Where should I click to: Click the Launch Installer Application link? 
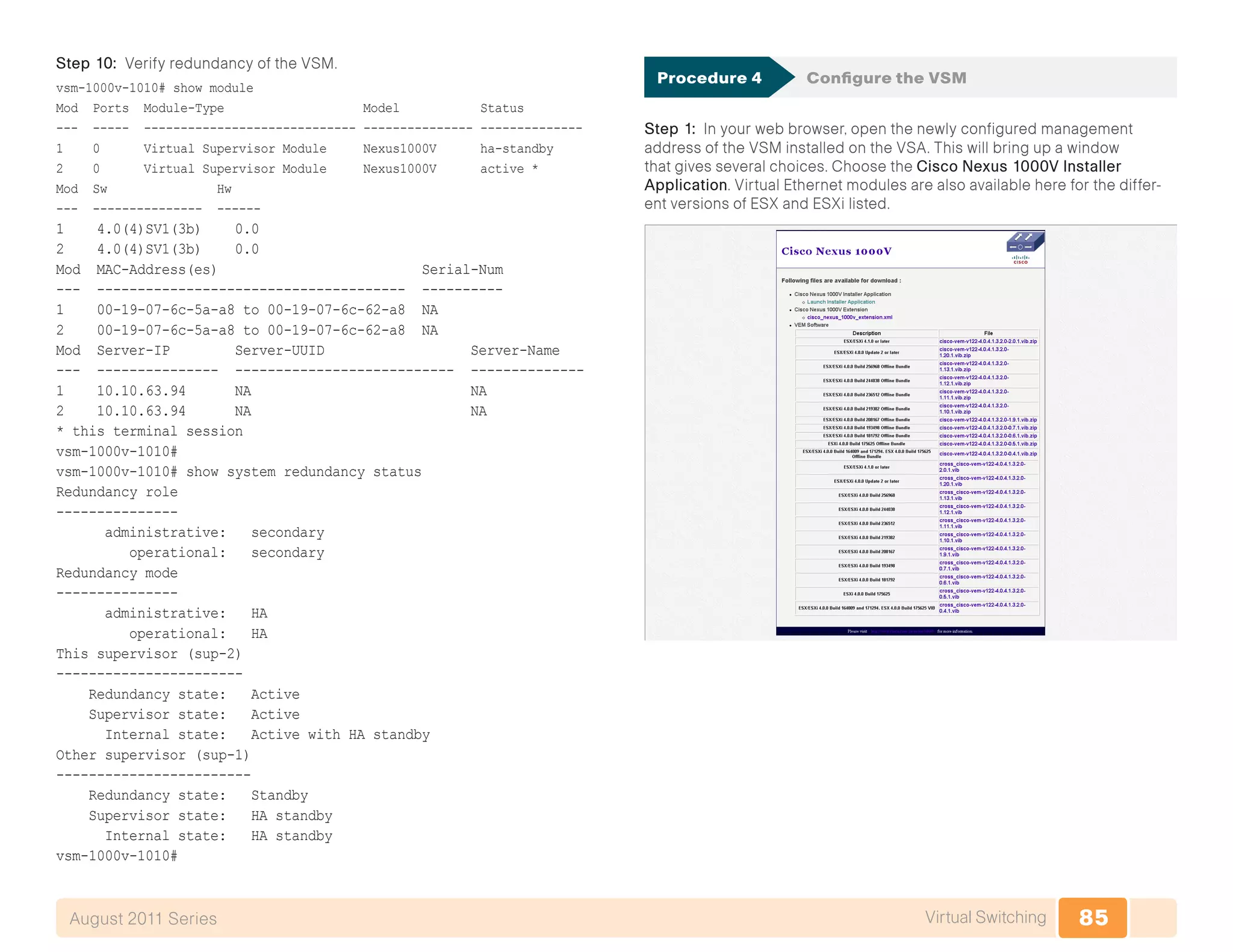(840, 302)
